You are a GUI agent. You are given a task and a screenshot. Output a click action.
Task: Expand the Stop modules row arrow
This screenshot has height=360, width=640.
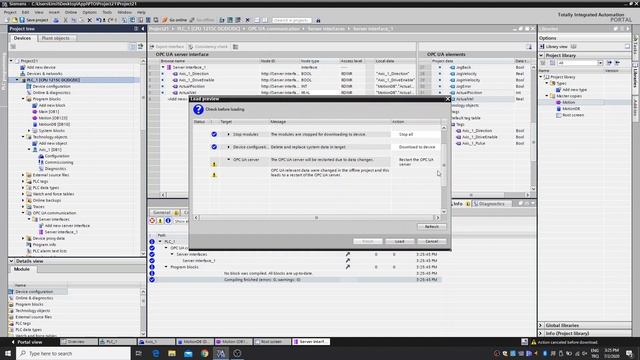click(229, 134)
